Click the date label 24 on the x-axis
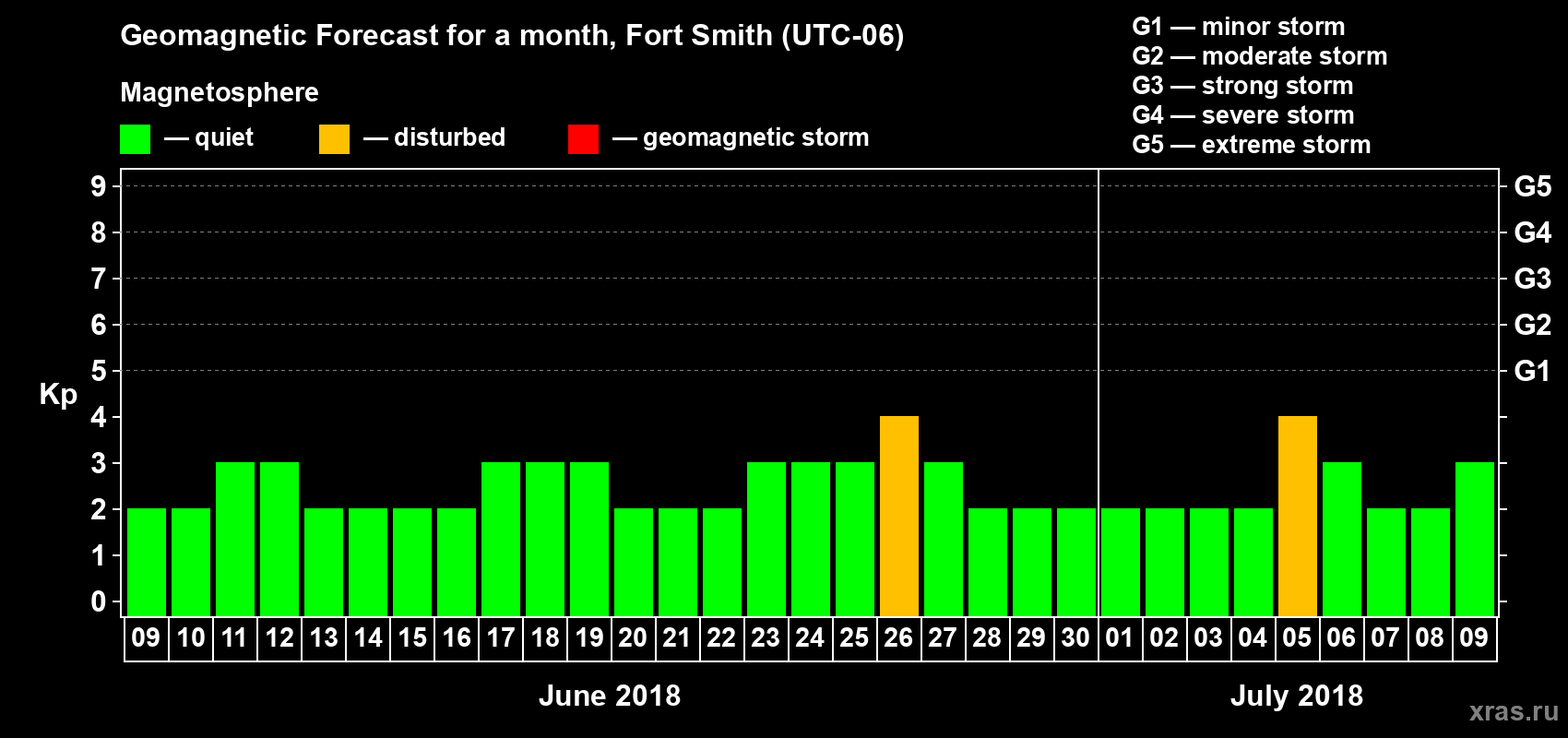 (811, 637)
